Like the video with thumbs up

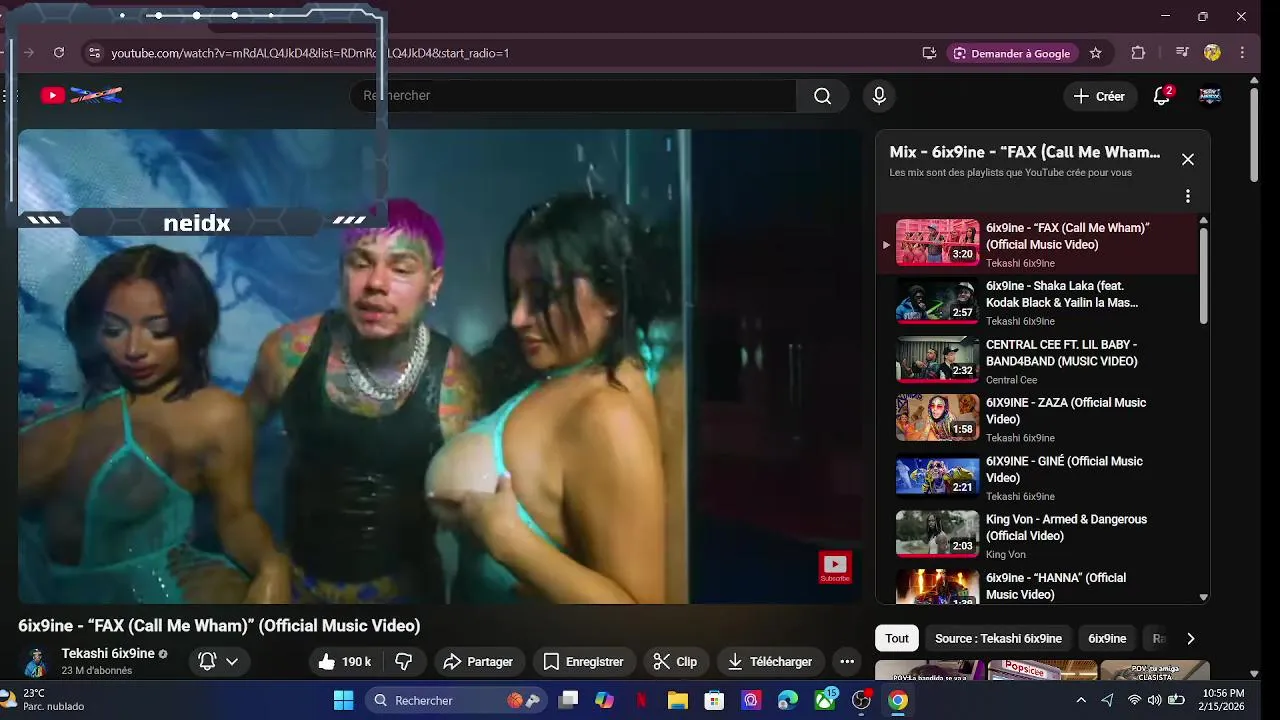pyautogui.click(x=345, y=661)
